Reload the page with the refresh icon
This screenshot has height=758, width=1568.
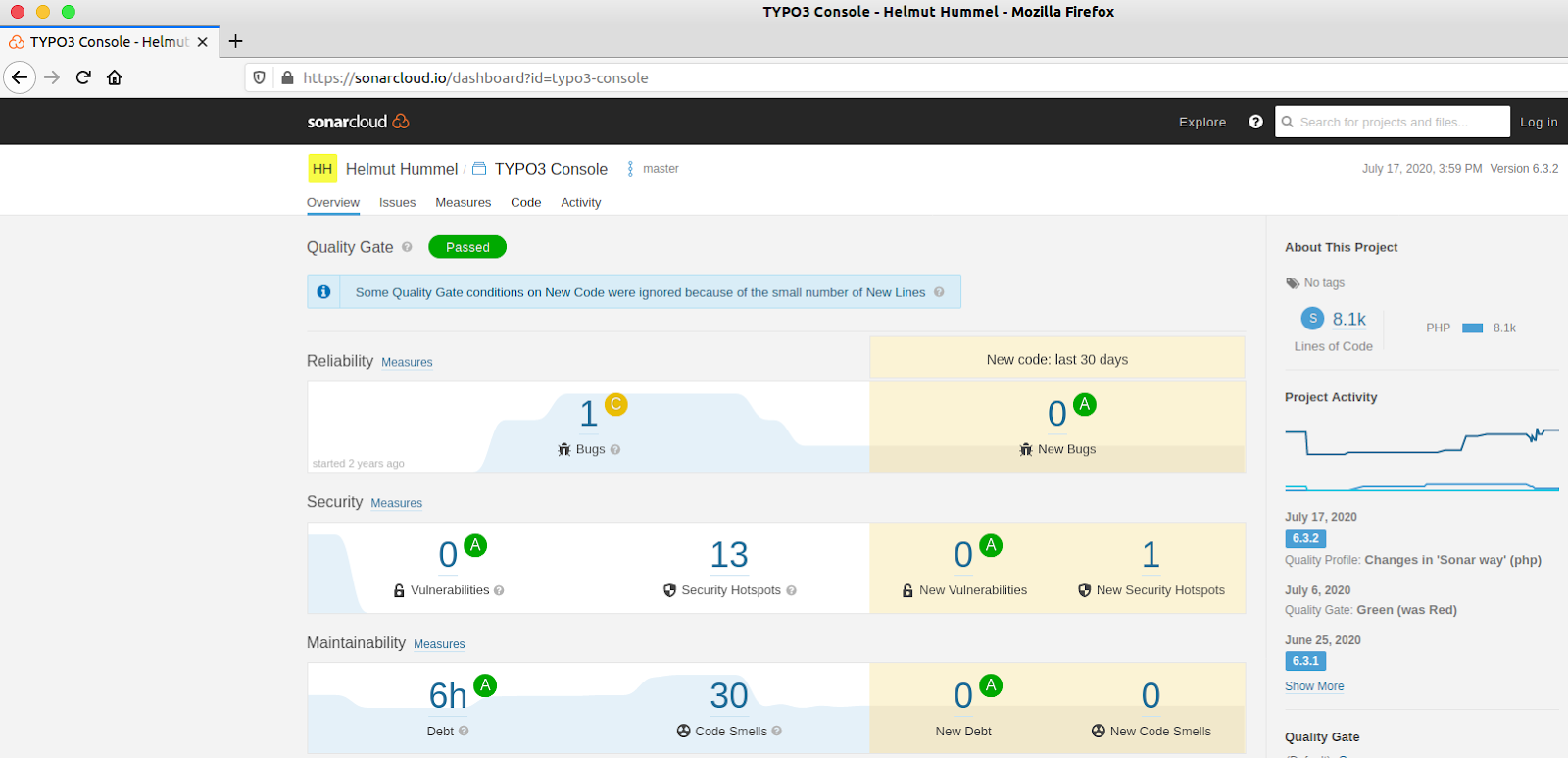click(x=83, y=77)
